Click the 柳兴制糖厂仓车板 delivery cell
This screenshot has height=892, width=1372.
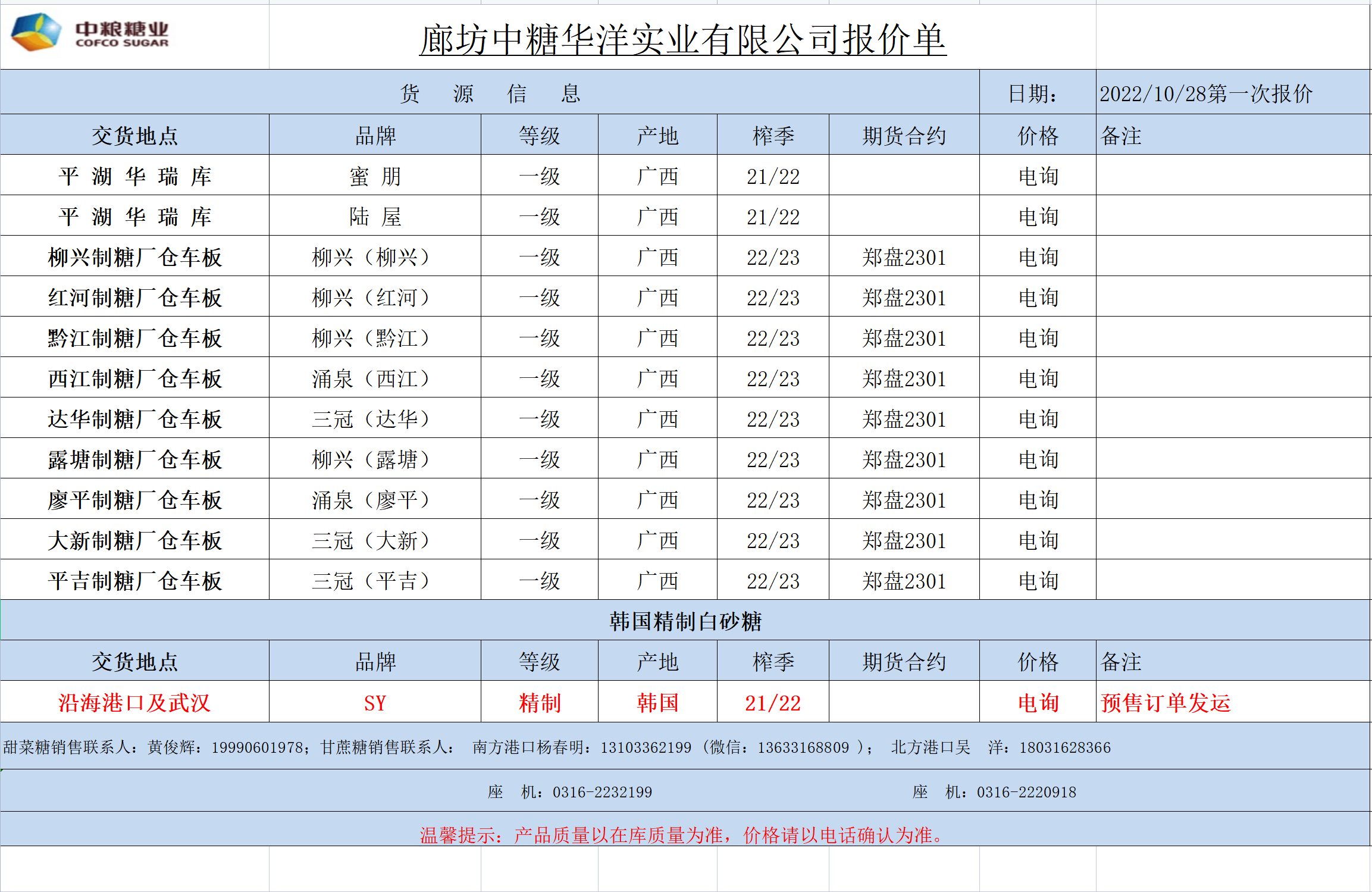134,257
